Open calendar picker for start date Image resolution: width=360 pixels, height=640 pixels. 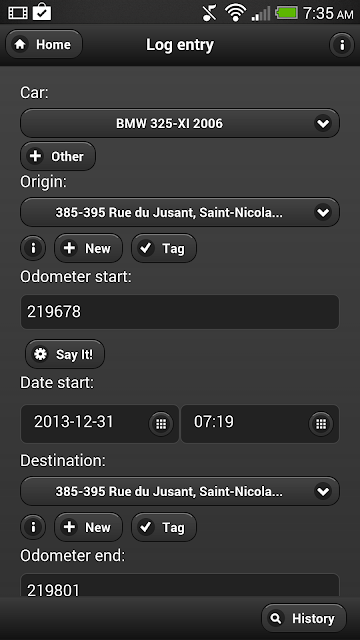pyautogui.click(x=161, y=424)
